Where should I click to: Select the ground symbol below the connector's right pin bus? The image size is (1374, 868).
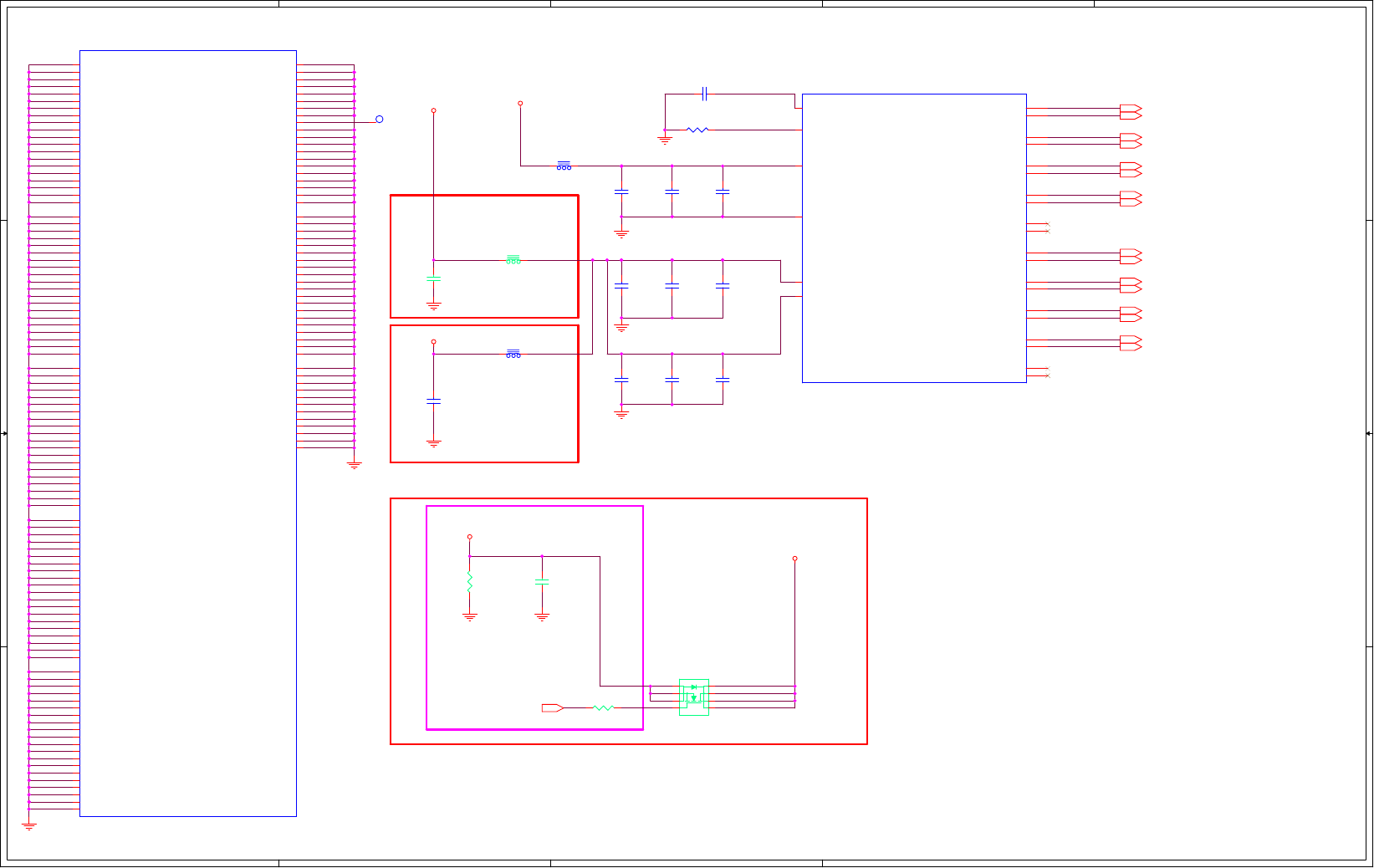click(x=355, y=465)
